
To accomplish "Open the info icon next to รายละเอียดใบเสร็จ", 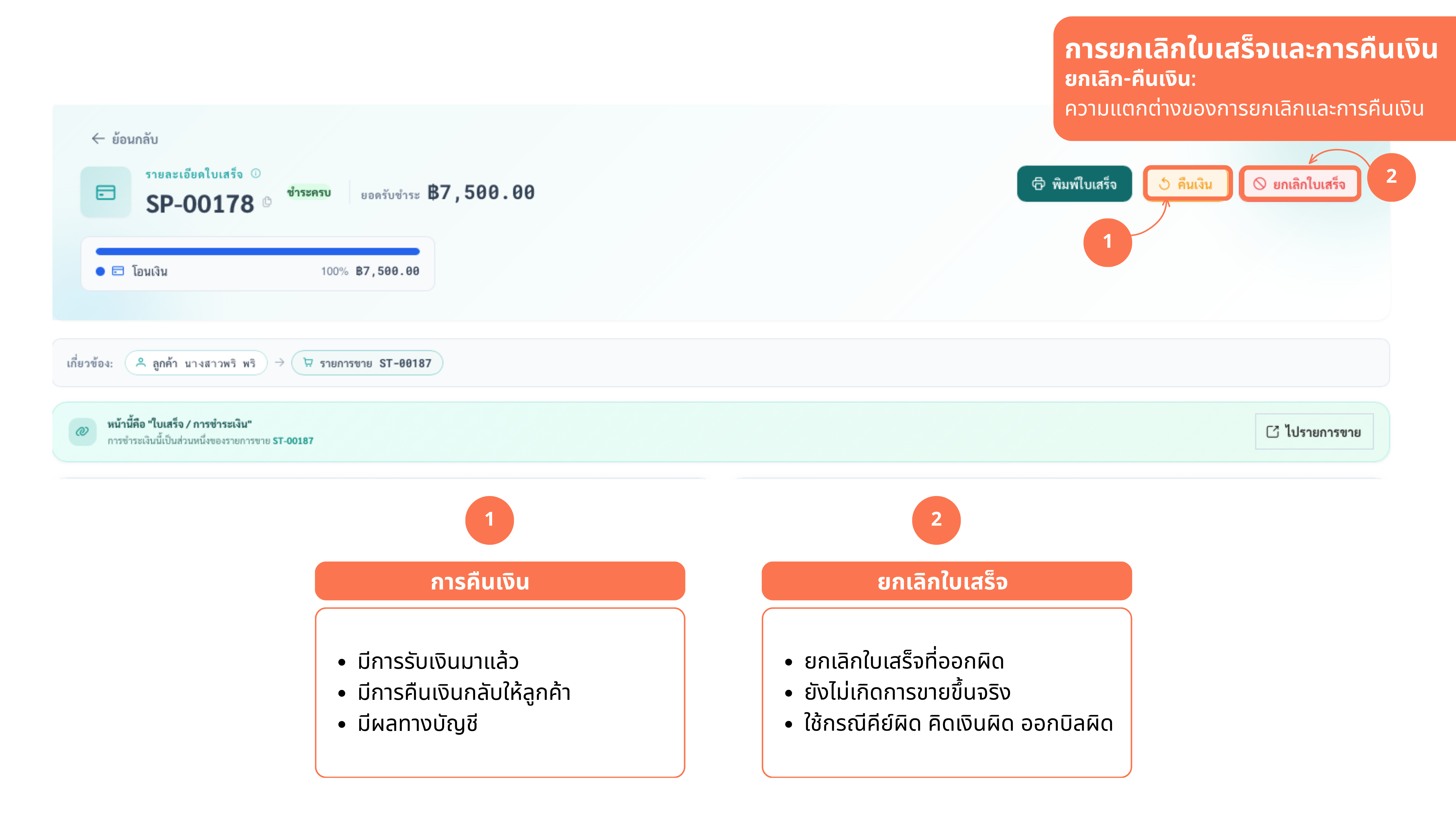I will (256, 174).
